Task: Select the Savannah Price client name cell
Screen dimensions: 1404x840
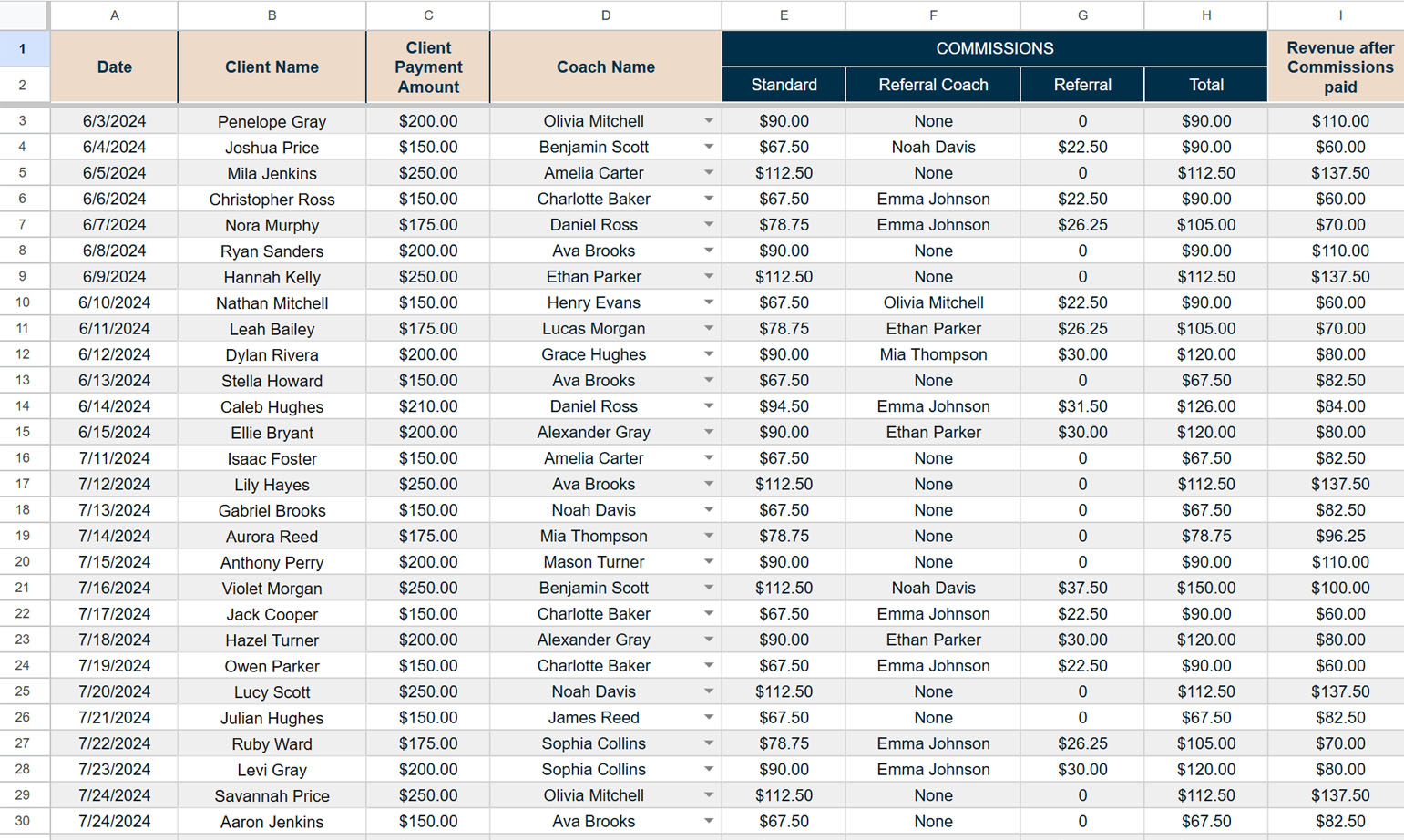Action: 272,795
